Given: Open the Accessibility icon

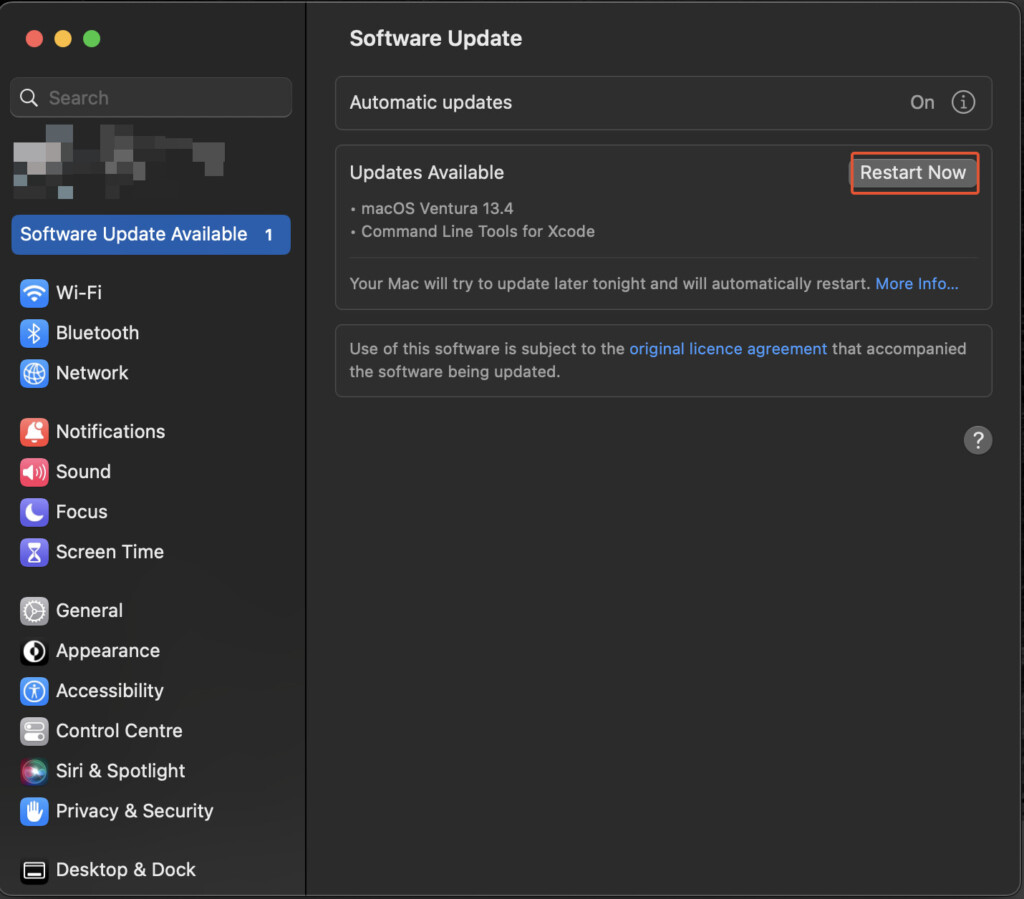Looking at the screenshot, I should click(34, 691).
